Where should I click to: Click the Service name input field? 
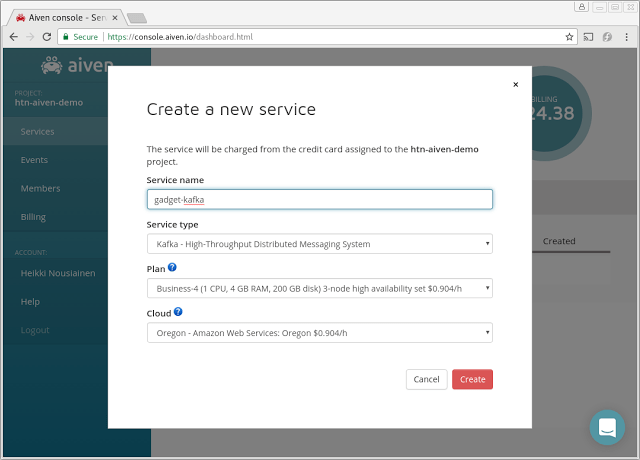tap(320, 199)
